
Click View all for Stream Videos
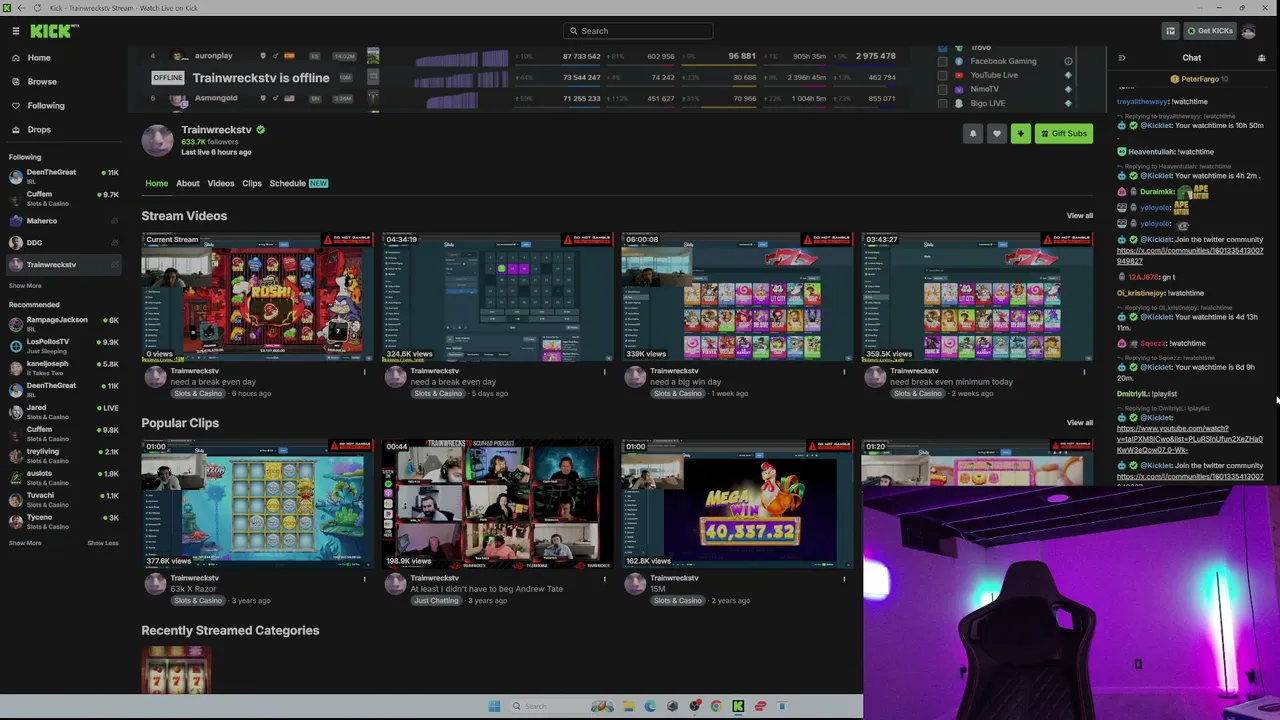[1080, 216]
